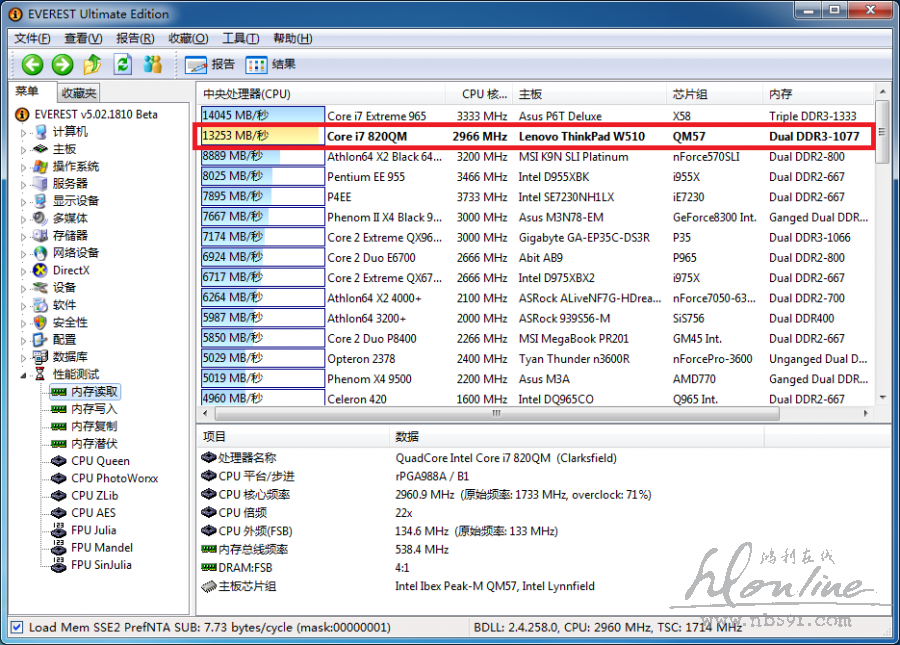Toggle the status bar Load Mem checkbox
Viewport: 900px width, 645px height.
coord(16,627)
